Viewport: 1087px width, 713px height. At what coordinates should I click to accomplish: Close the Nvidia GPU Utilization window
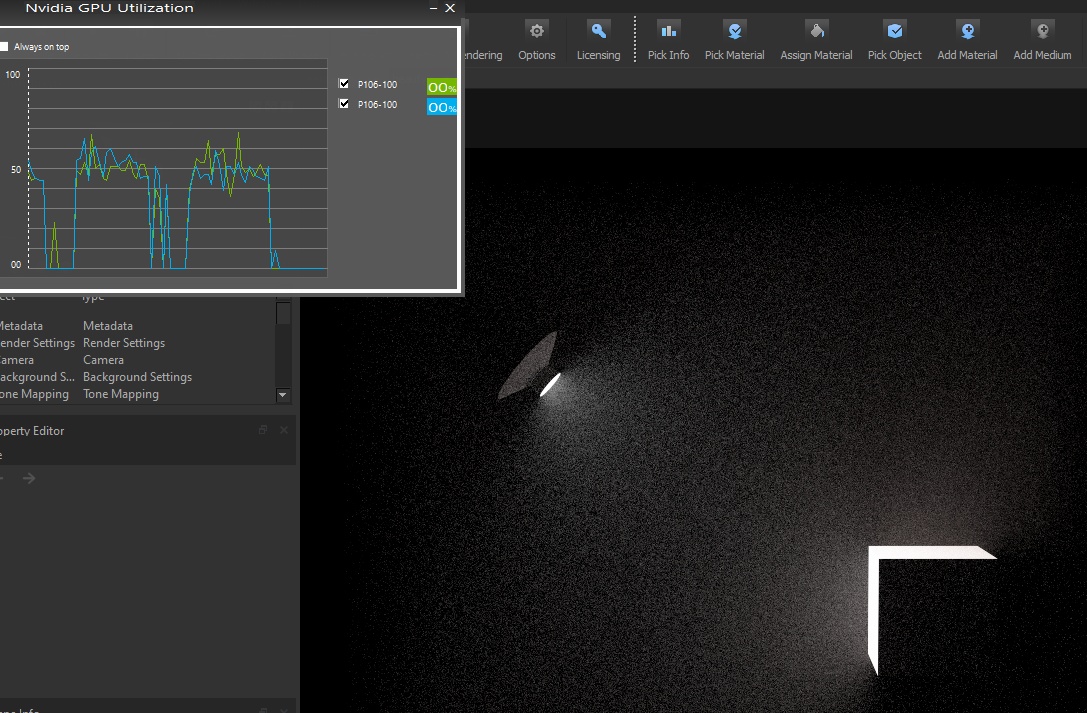tap(450, 8)
